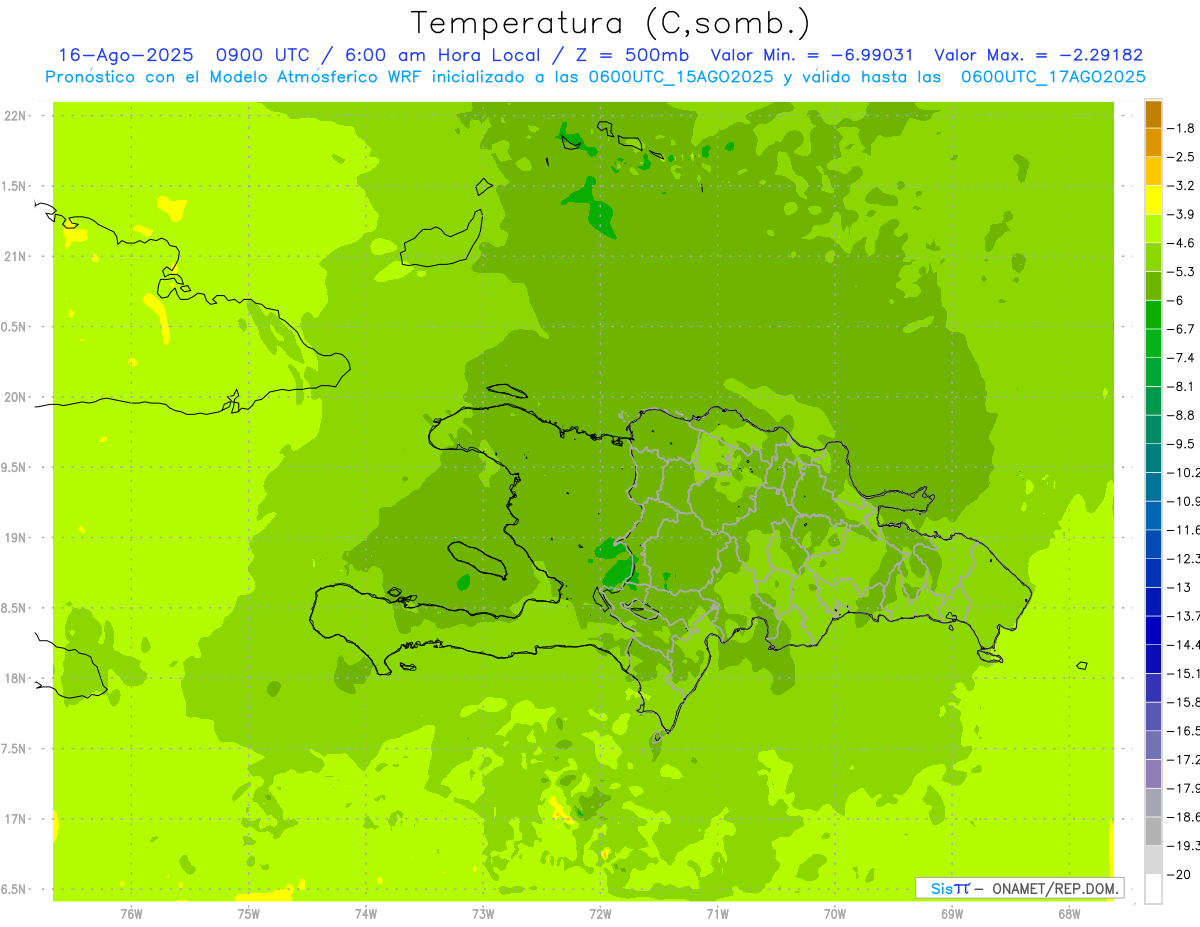Click the -9.5 colorbar value
Screen dimensions: 1200x927
click(x=1181, y=444)
